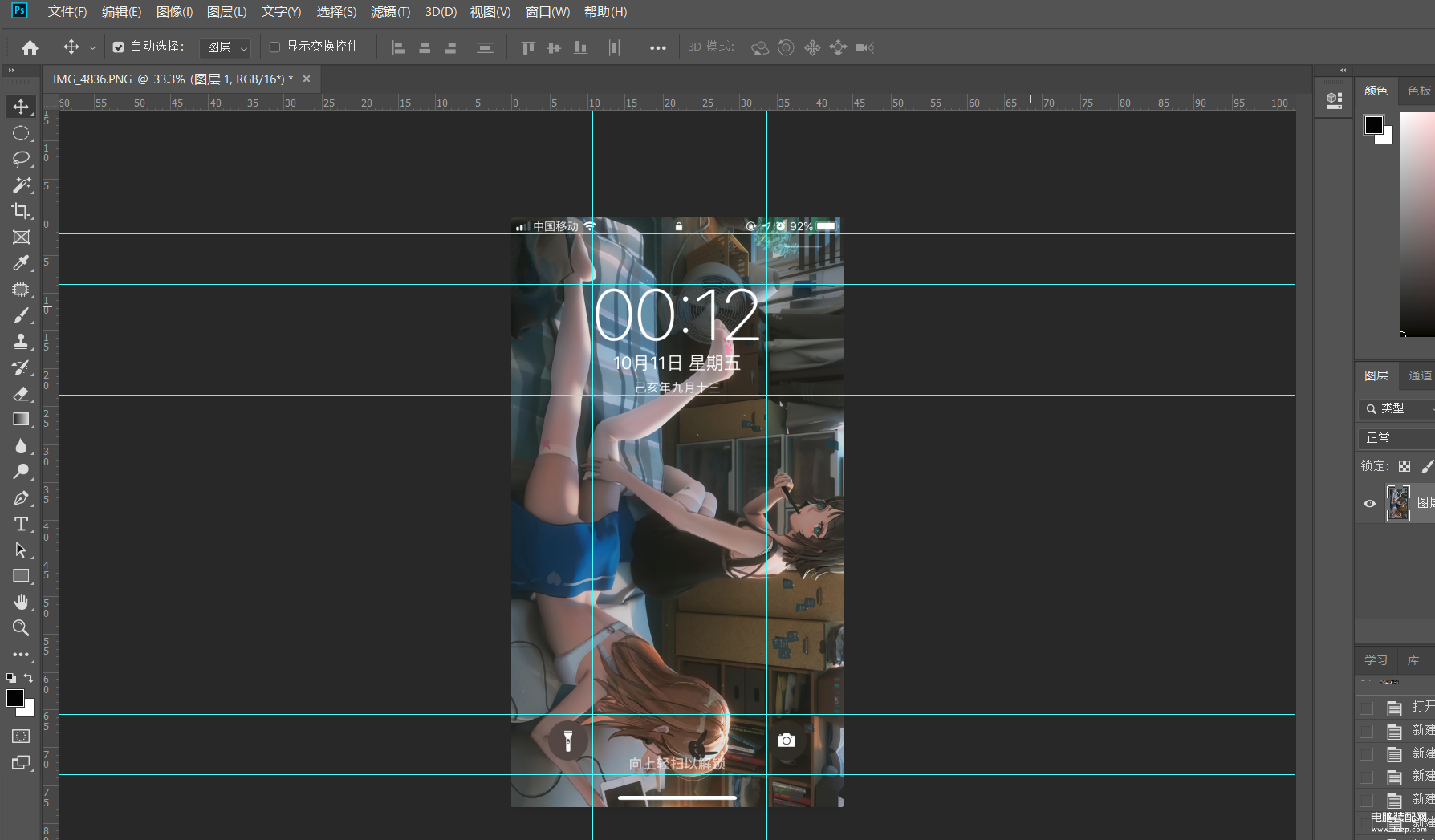
Task: Switch to the 库 tab
Action: tap(1413, 660)
